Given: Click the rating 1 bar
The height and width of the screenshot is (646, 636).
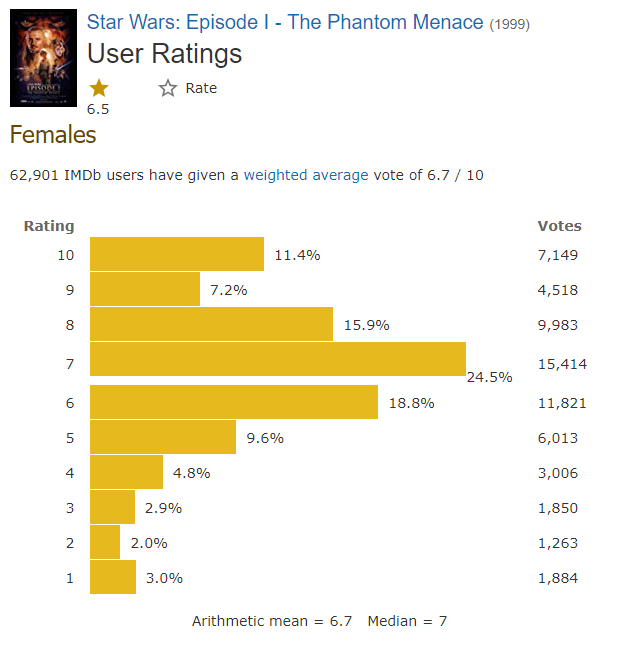Looking at the screenshot, I should pos(113,577).
